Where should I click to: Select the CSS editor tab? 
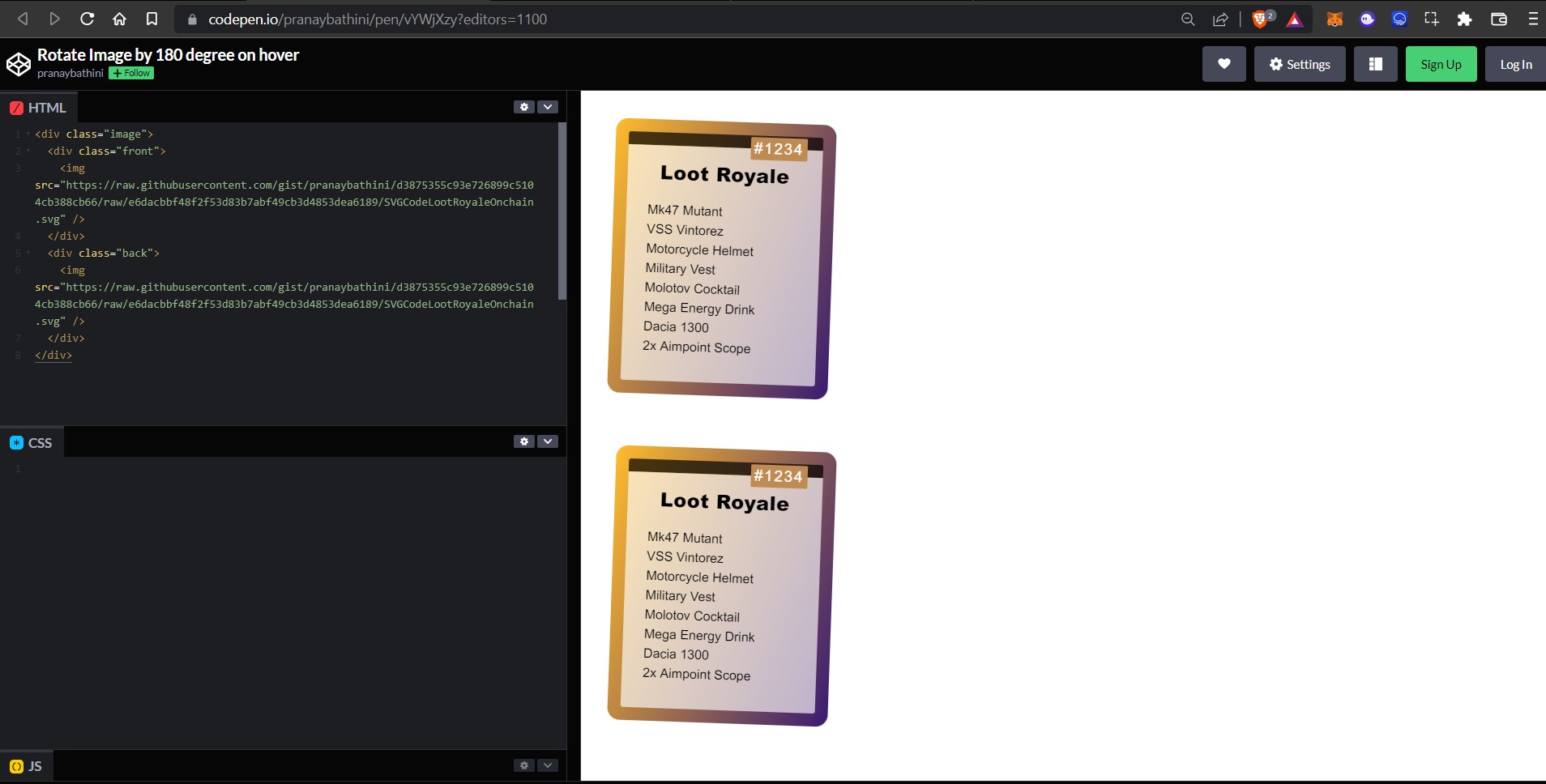32,442
